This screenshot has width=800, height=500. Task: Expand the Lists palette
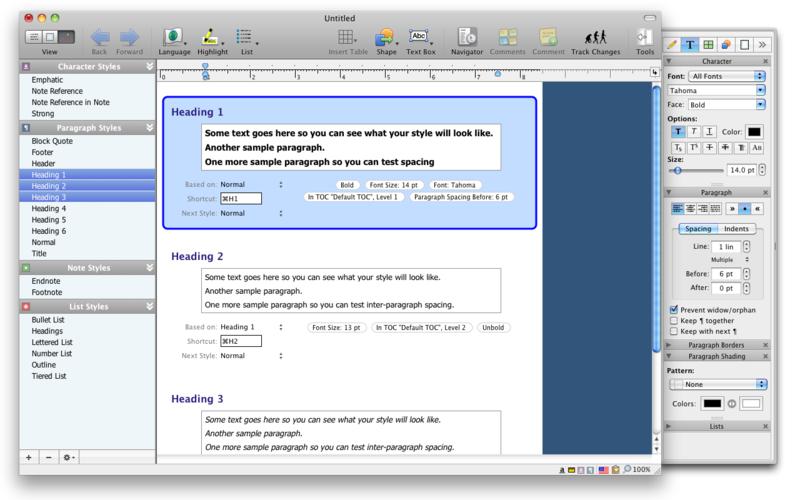click(669, 426)
